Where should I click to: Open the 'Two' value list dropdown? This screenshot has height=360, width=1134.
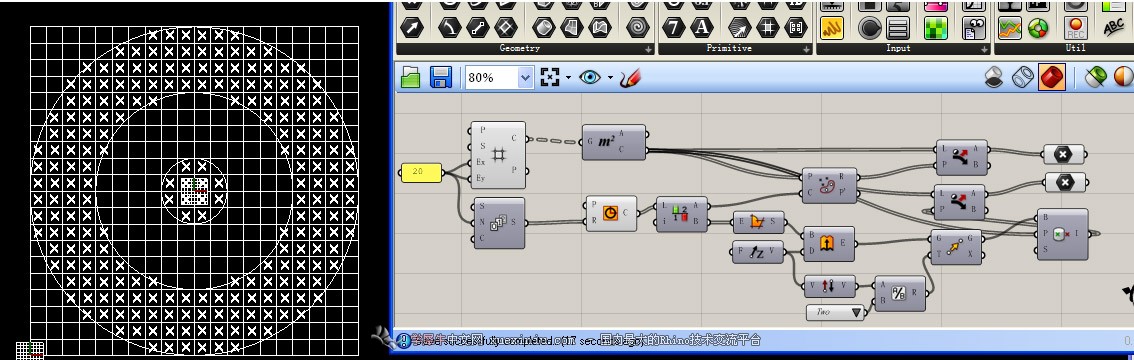(836, 312)
